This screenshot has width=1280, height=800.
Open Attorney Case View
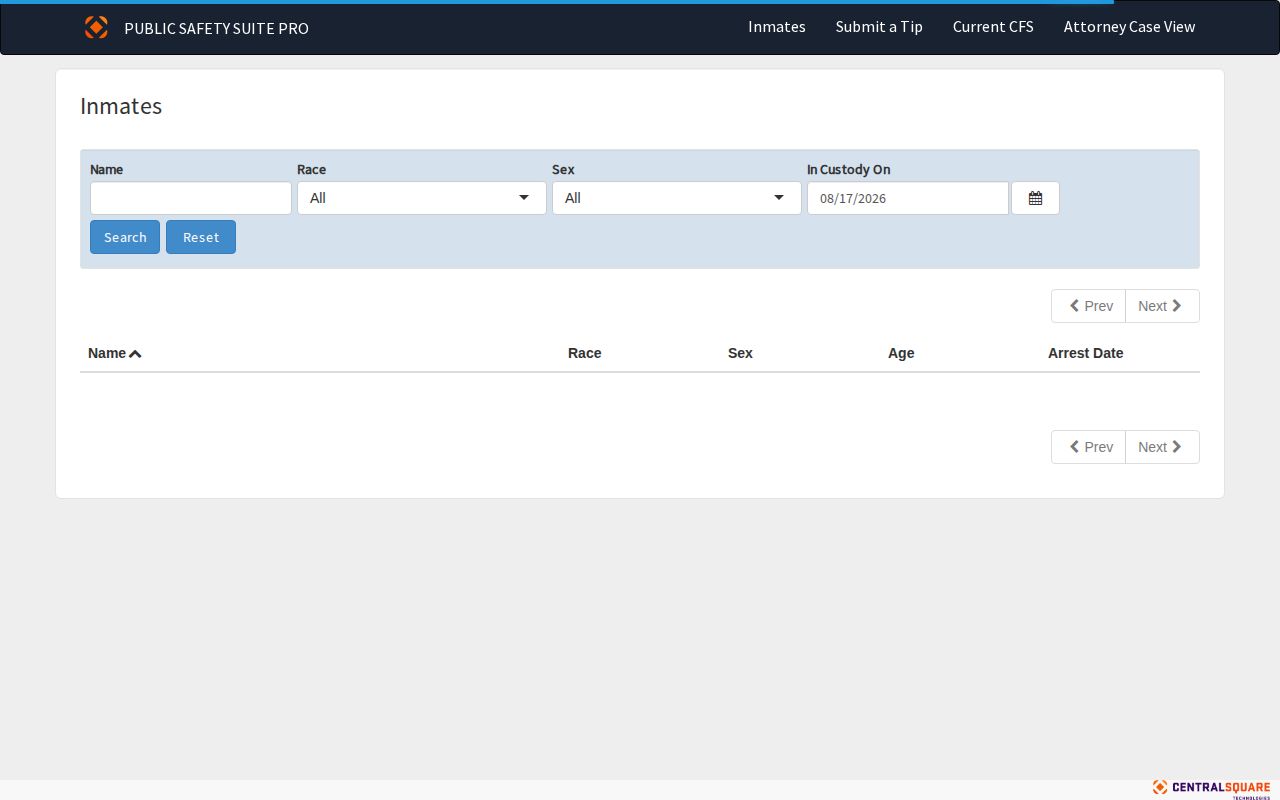1129,27
